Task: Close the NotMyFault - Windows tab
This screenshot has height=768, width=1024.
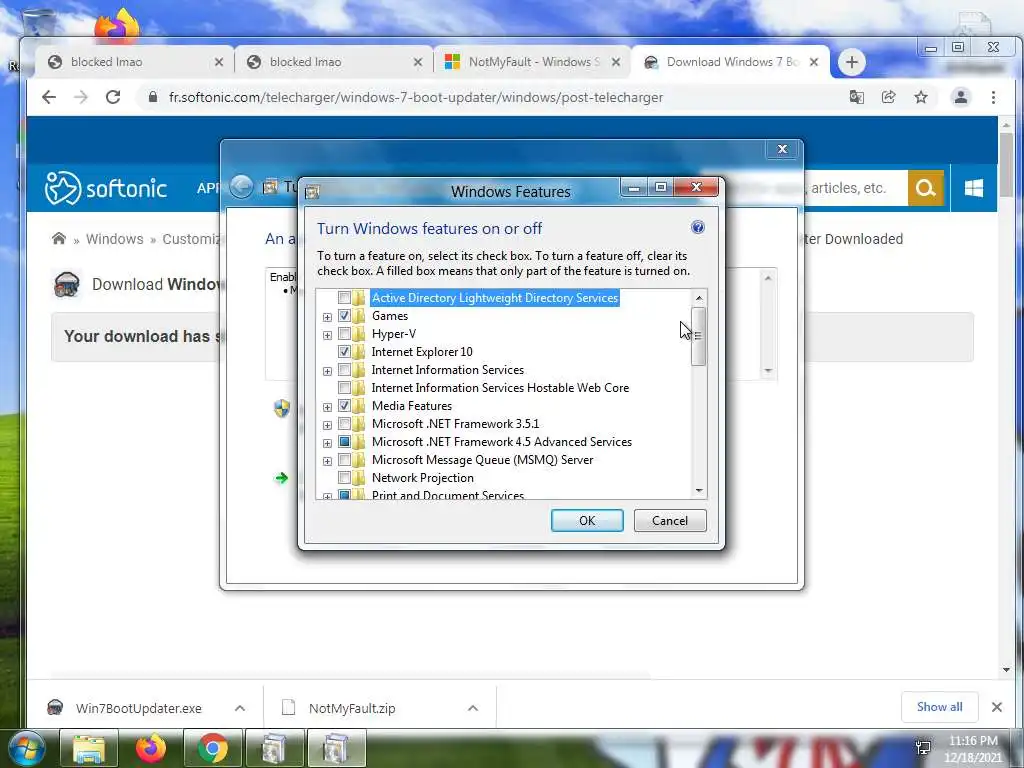Action: (x=616, y=62)
